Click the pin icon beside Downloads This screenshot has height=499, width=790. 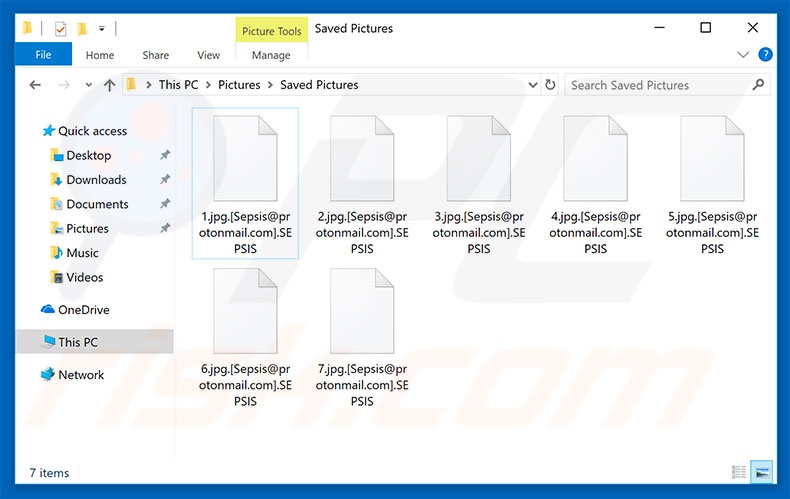[165, 179]
